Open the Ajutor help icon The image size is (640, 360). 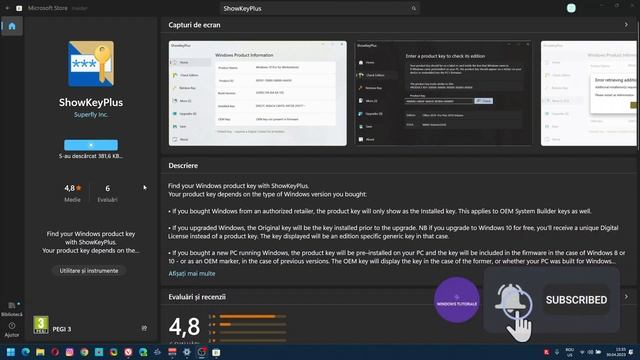click(x=12, y=330)
